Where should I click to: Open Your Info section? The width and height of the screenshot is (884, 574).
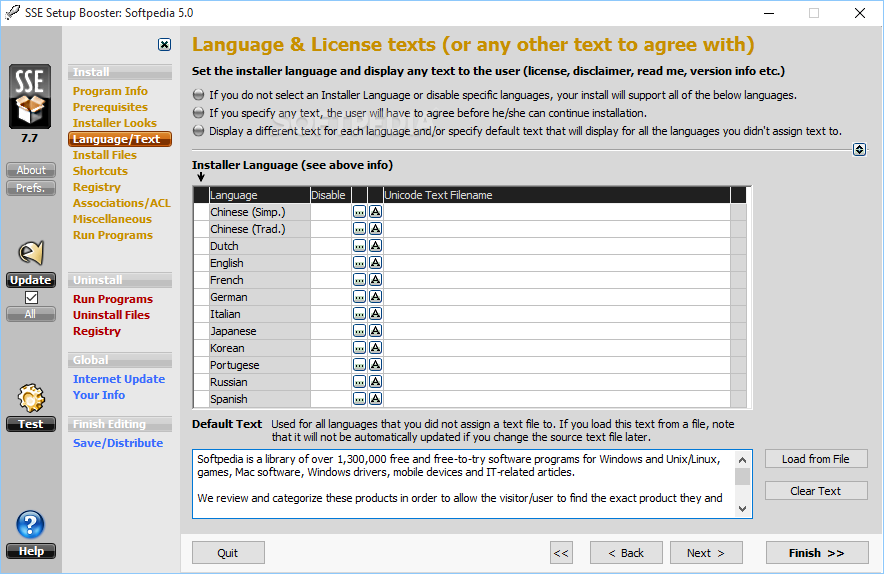click(99, 395)
